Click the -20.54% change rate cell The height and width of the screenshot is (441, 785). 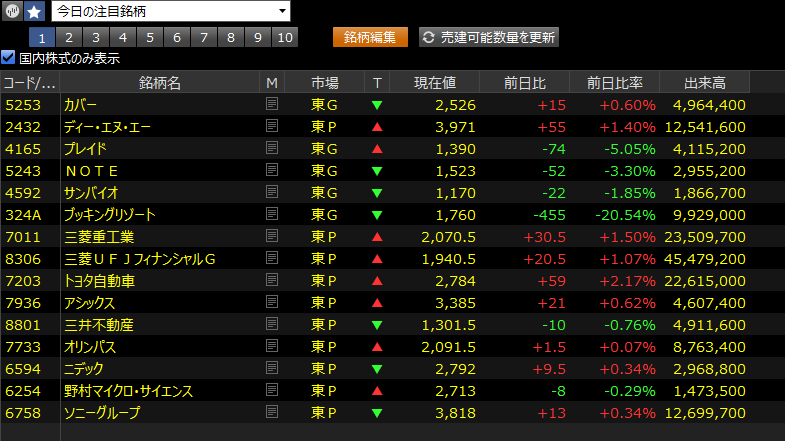pyautogui.click(x=625, y=215)
